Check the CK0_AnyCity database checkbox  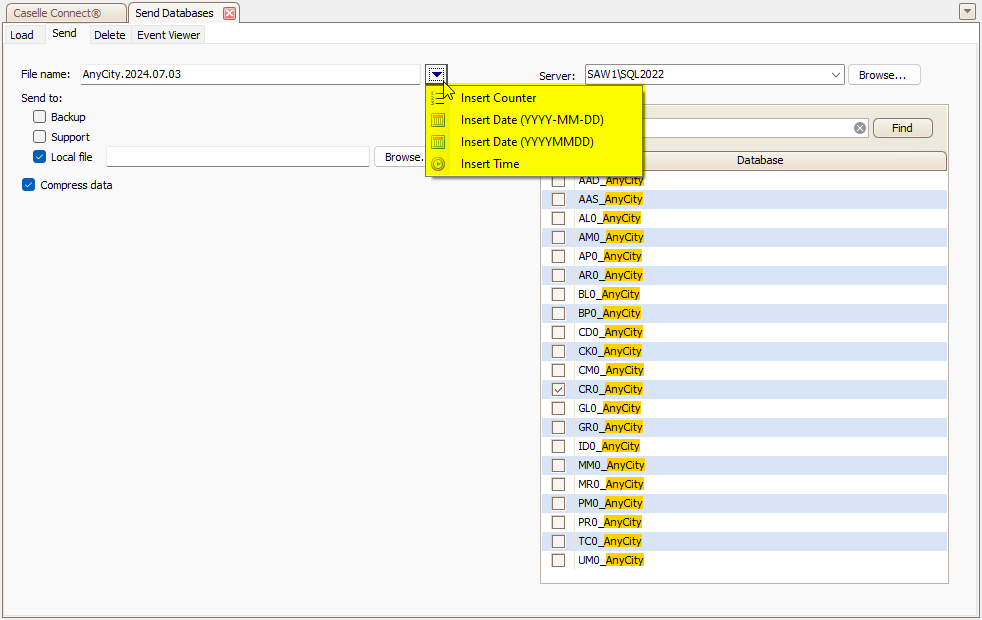(x=558, y=351)
